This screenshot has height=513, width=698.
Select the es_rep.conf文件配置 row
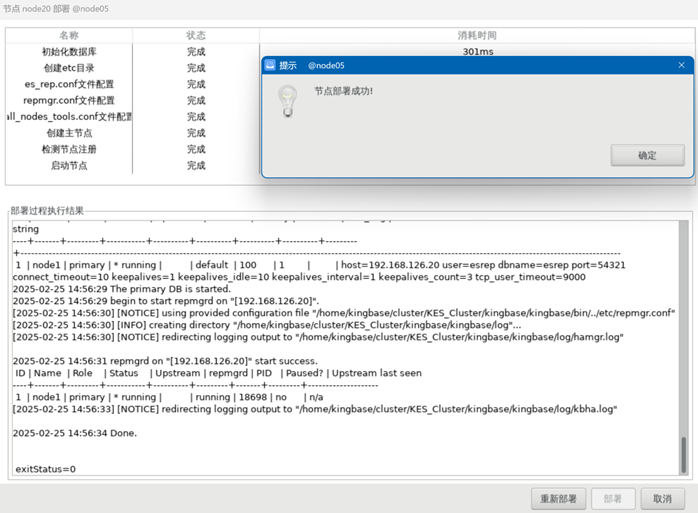[68, 84]
